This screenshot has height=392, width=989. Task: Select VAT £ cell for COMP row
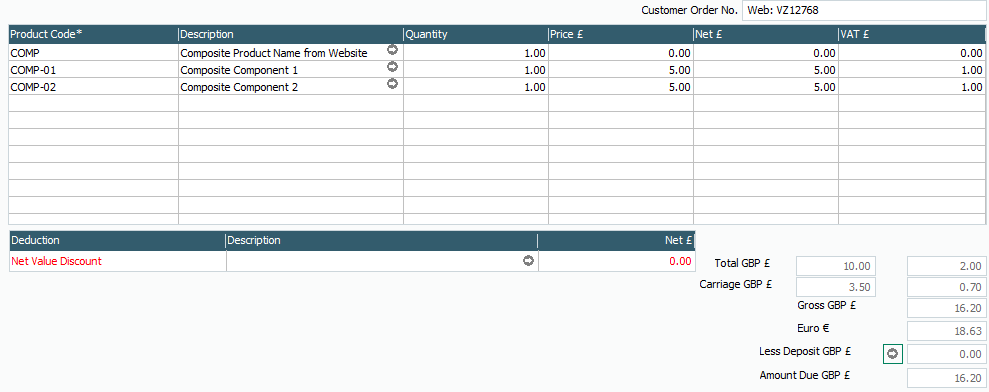[912, 53]
